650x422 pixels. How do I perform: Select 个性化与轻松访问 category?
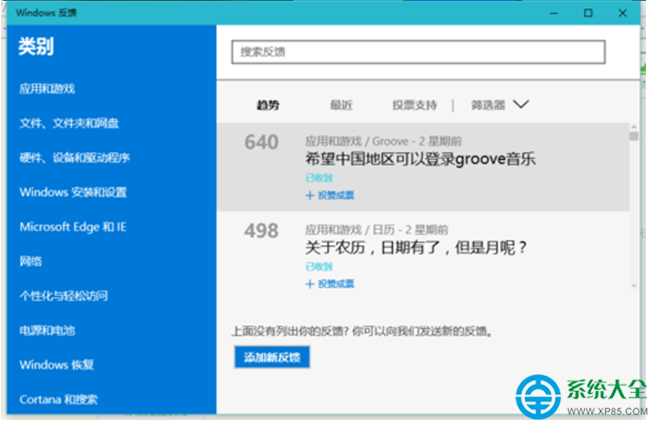click(x=63, y=296)
